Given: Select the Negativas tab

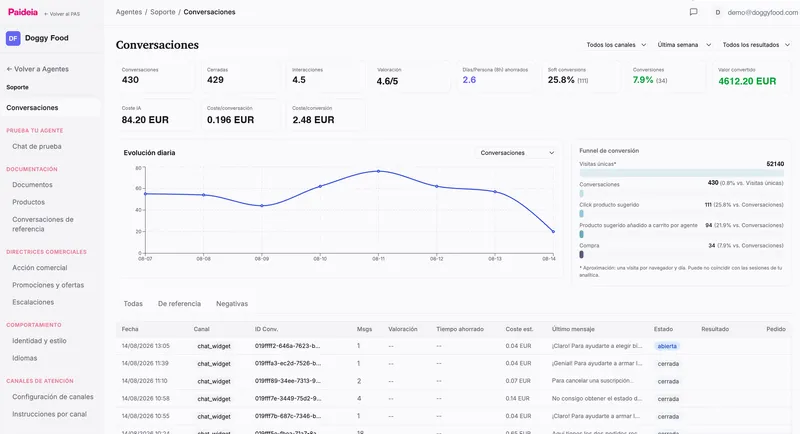Looking at the screenshot, I should click(232, 303).
